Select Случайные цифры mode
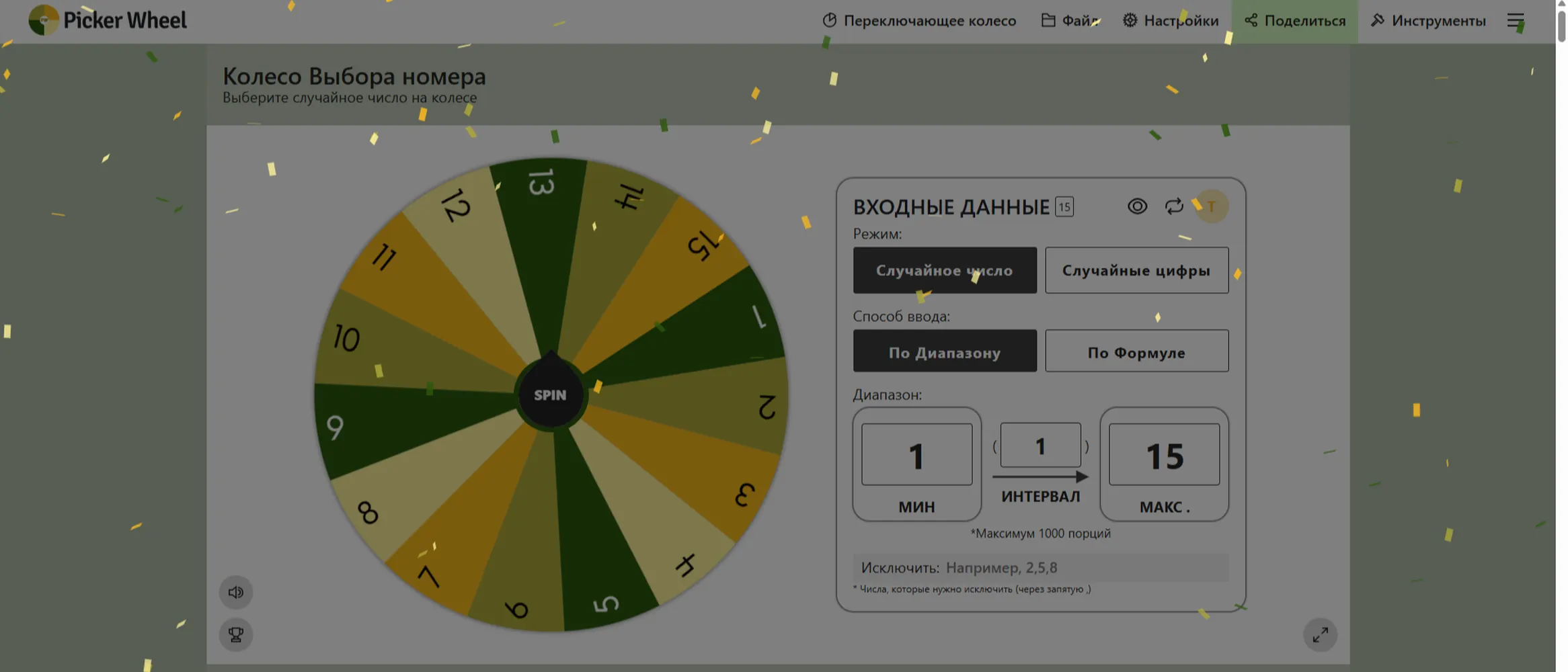This screenshot has width=1568, height=672. 1137,270
